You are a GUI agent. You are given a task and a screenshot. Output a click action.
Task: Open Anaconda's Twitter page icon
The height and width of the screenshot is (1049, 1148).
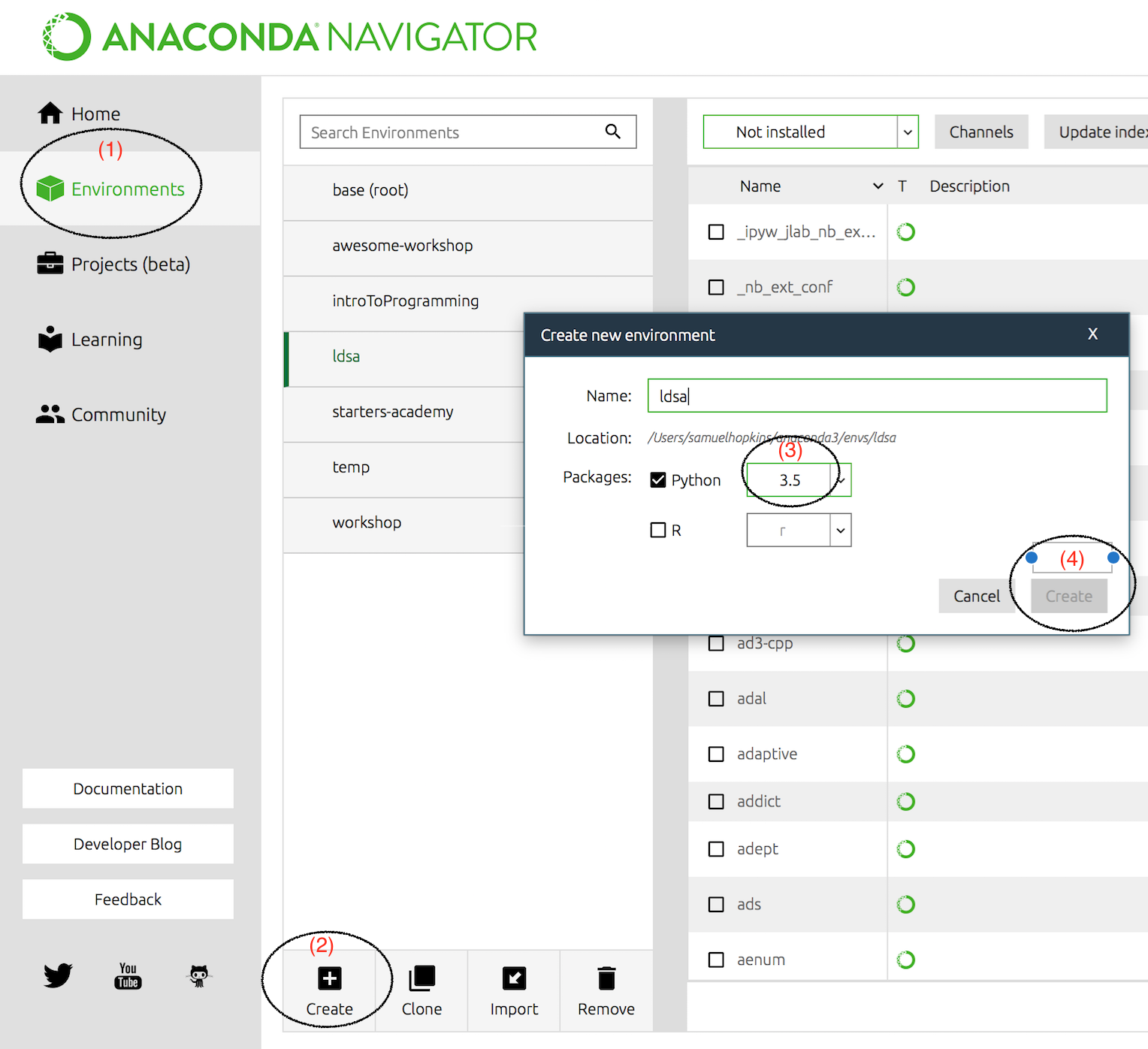click(x=58, y=975)
